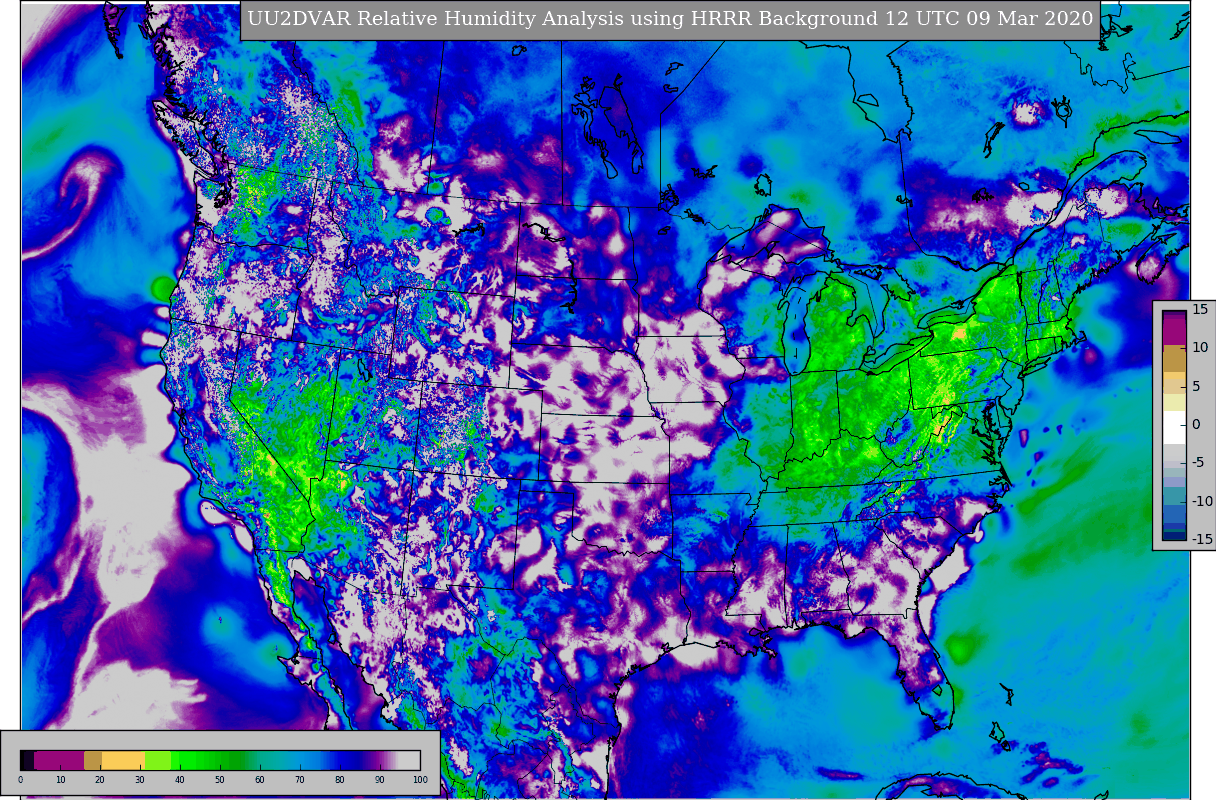The height and width of the screenshot is (800, 1216).
Task: Click the '70' tick label on bottom colorbar
Action: (x=300, y=780)
